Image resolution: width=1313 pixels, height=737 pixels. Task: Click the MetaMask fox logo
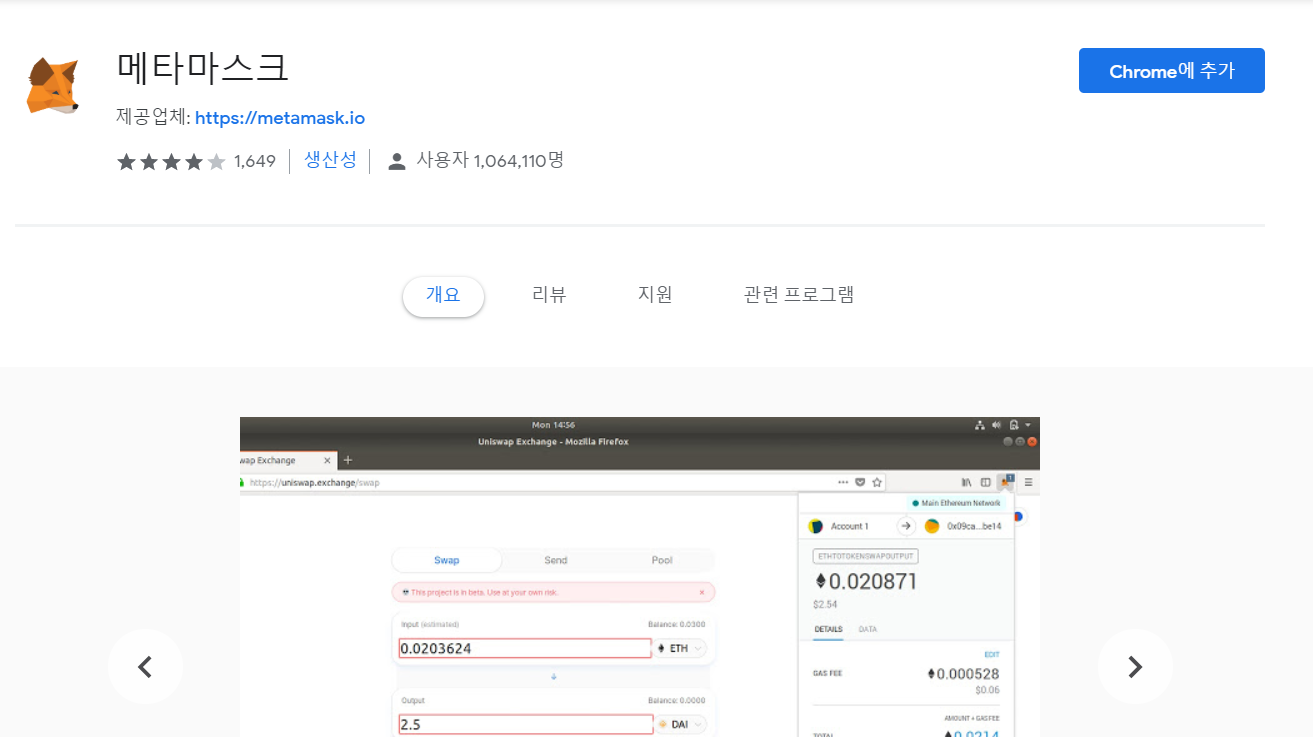(x=53, y=85)
